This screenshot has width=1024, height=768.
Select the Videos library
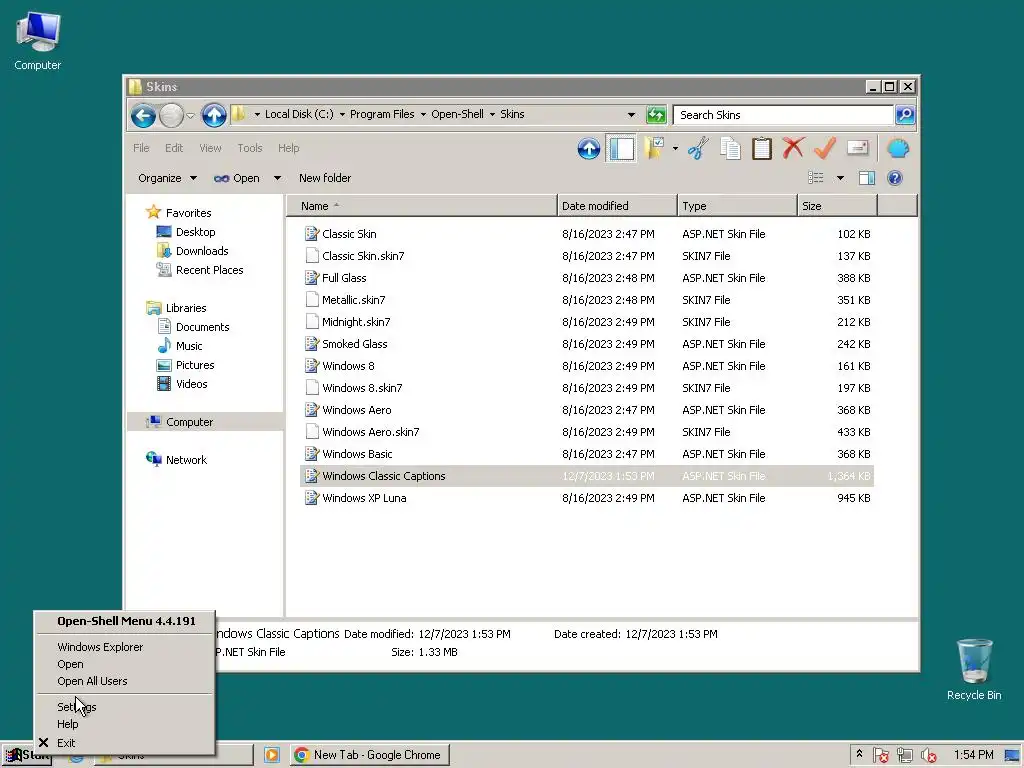coord(182,384)
